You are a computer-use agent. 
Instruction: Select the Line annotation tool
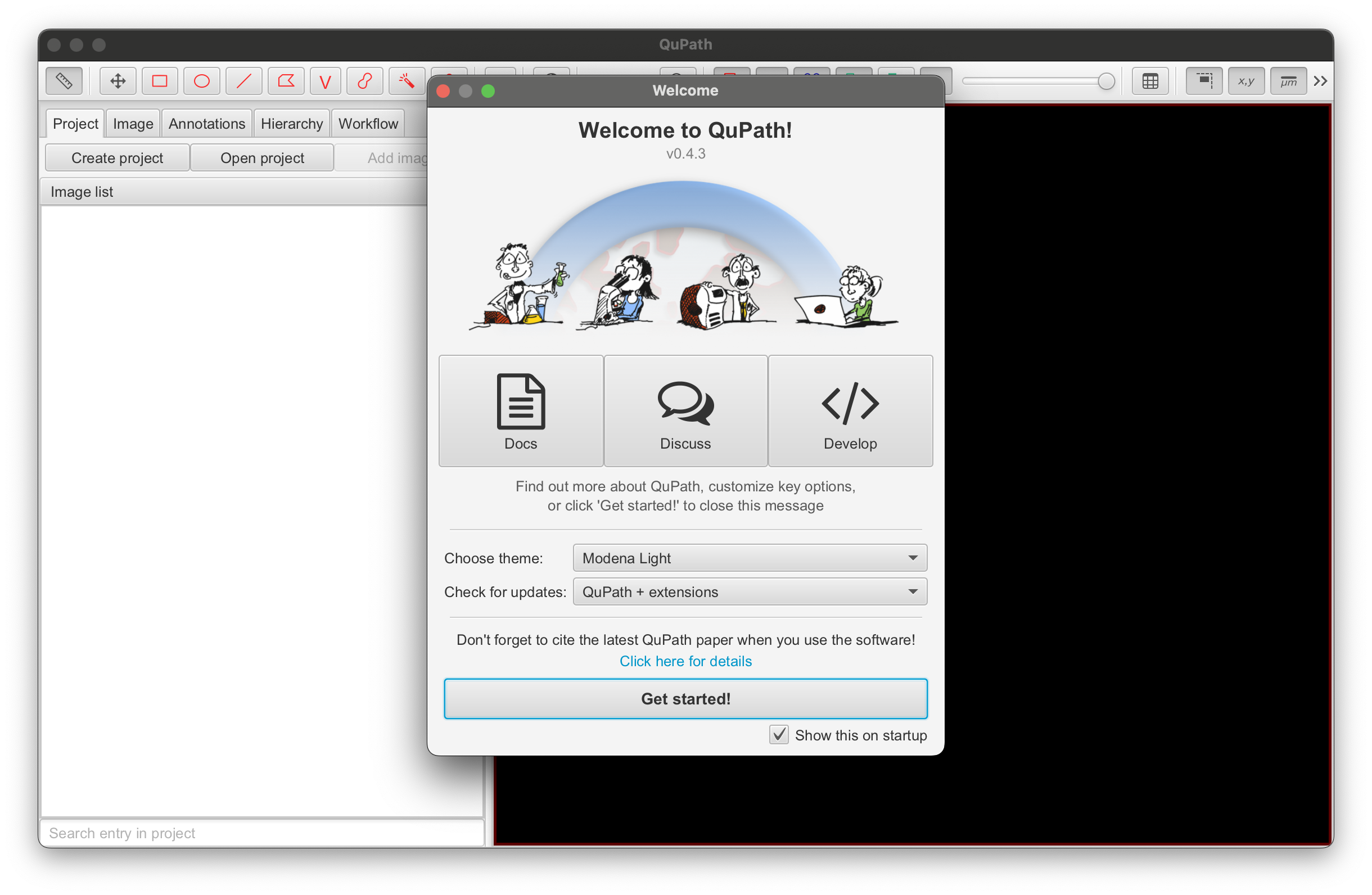244,81
